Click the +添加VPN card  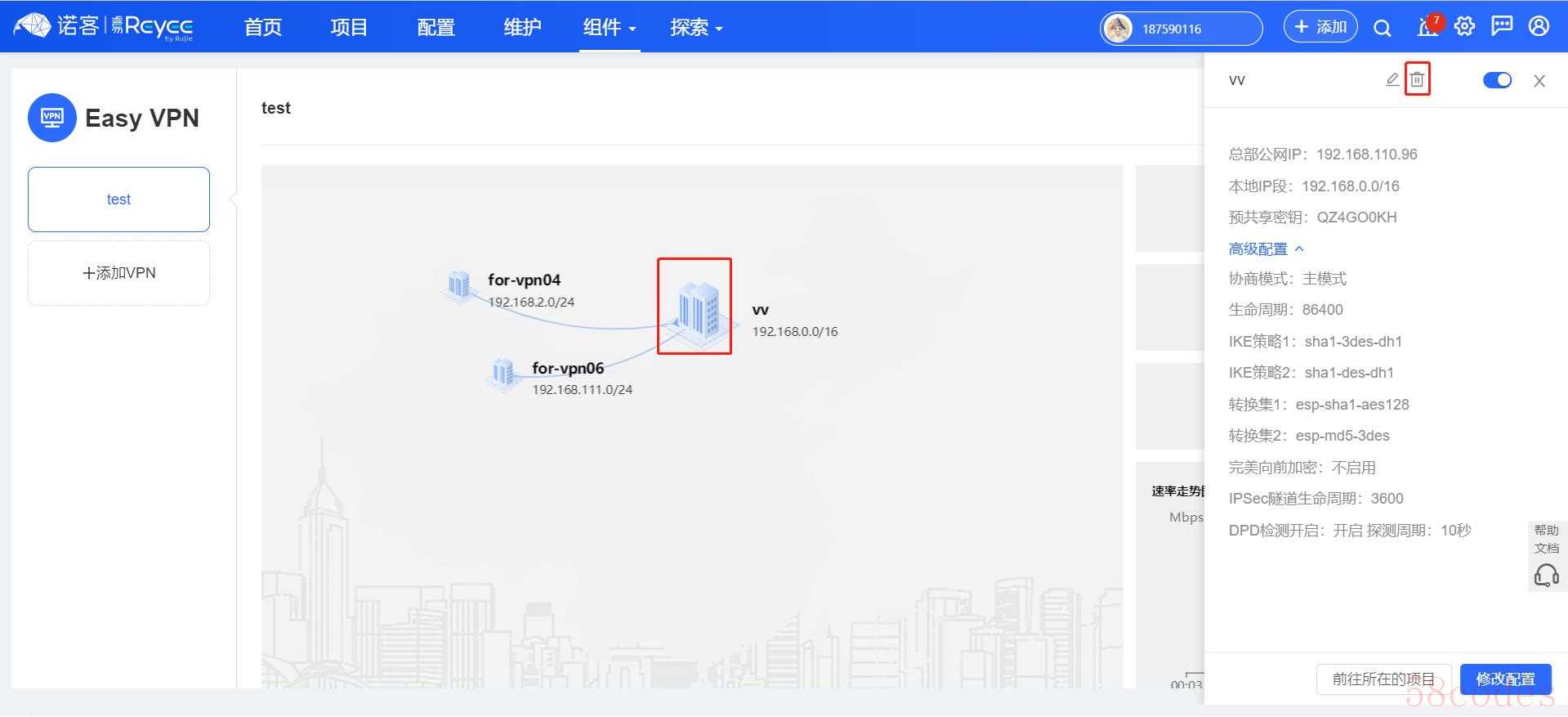click(118, 273)
